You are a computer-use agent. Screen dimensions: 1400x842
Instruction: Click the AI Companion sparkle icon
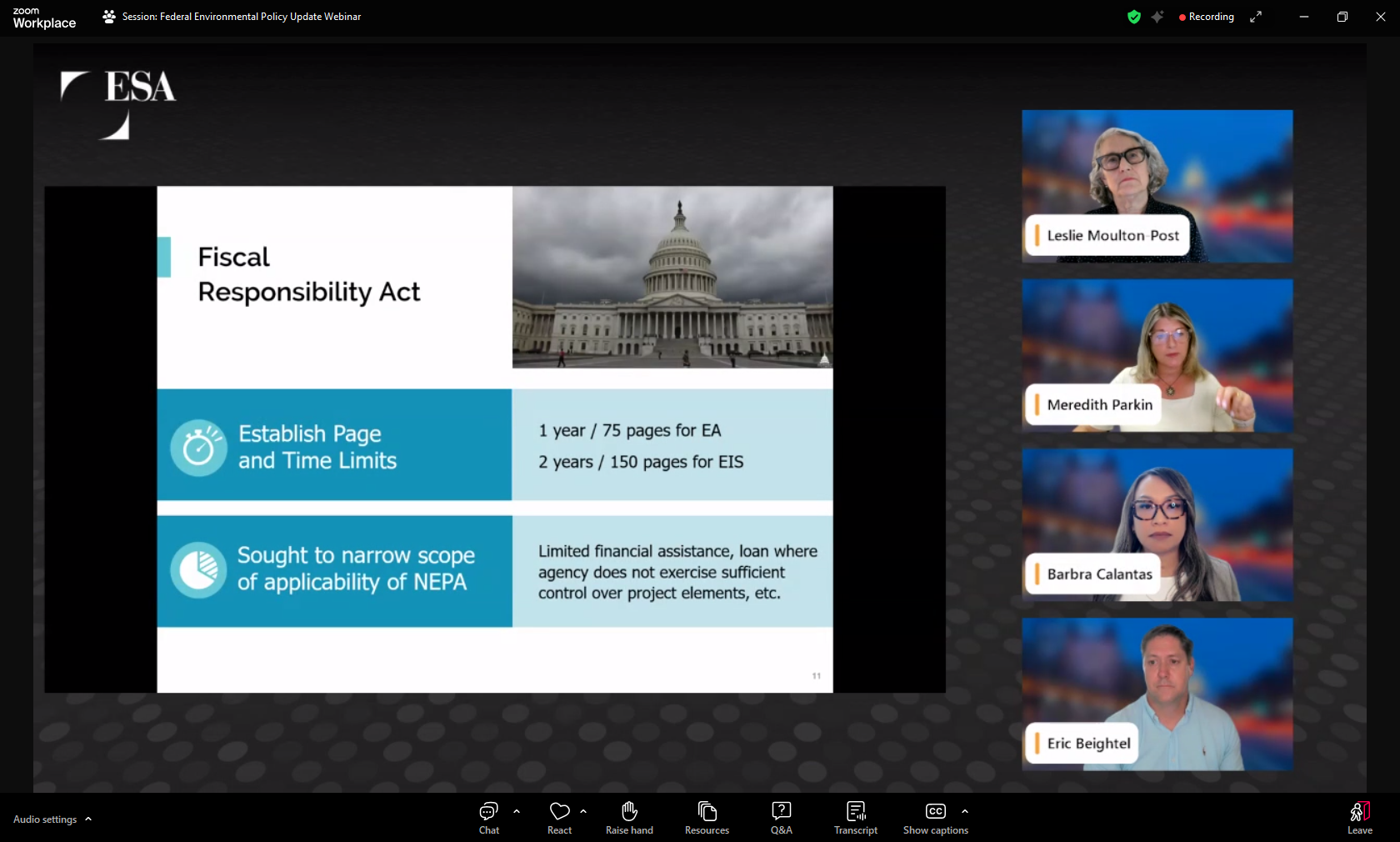[1157, 17]
